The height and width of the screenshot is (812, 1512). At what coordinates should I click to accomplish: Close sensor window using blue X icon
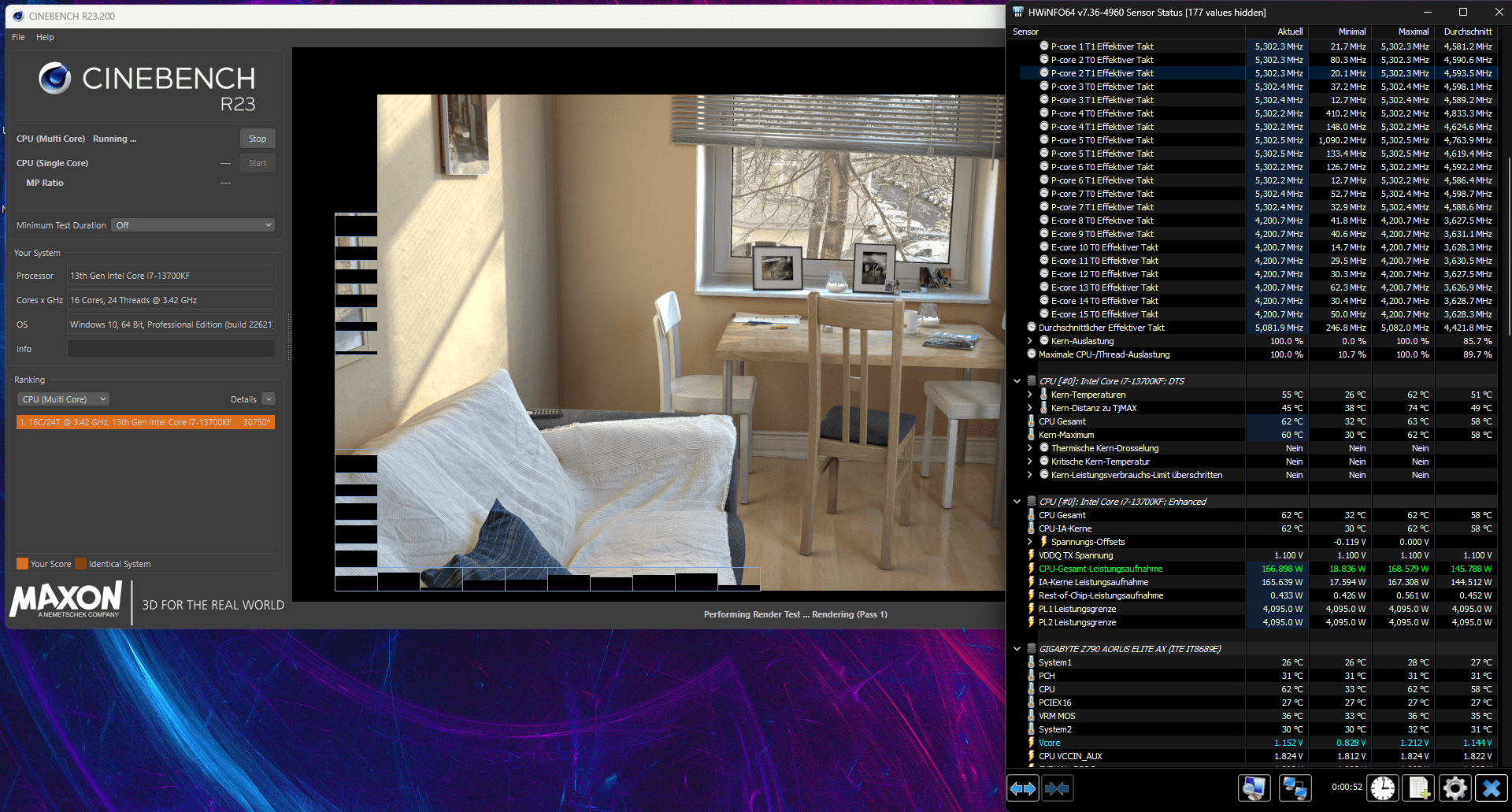click(1491, 788)
